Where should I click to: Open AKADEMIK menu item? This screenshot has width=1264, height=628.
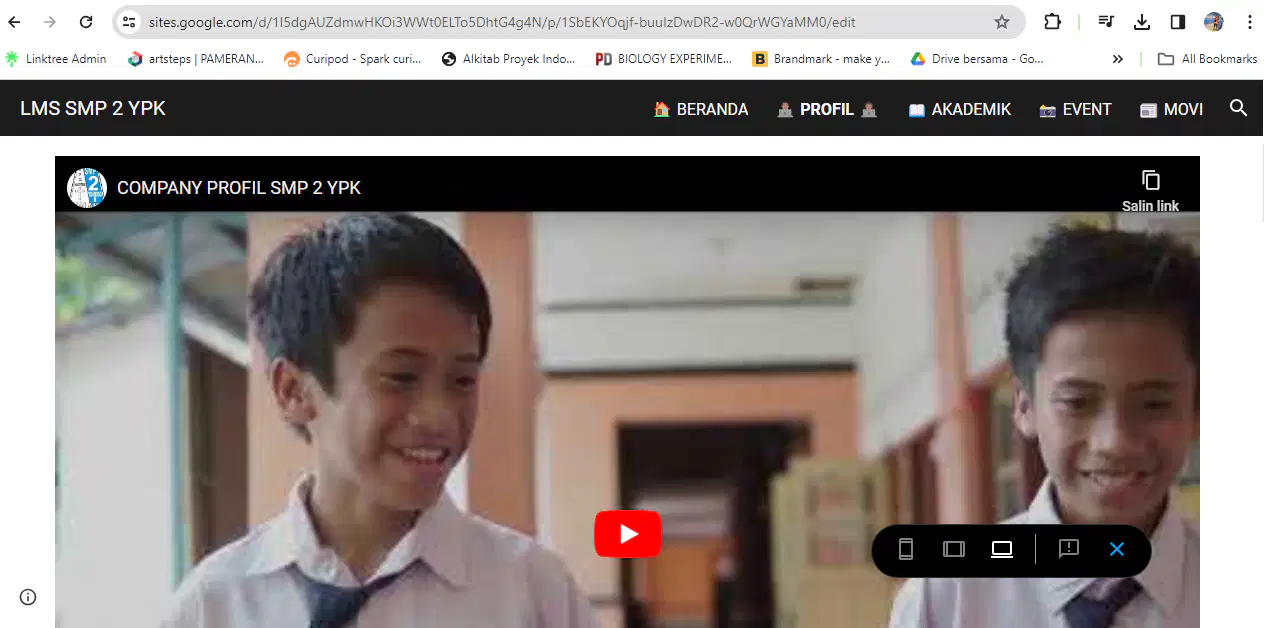pyautogui.click(x=960, y=109)
